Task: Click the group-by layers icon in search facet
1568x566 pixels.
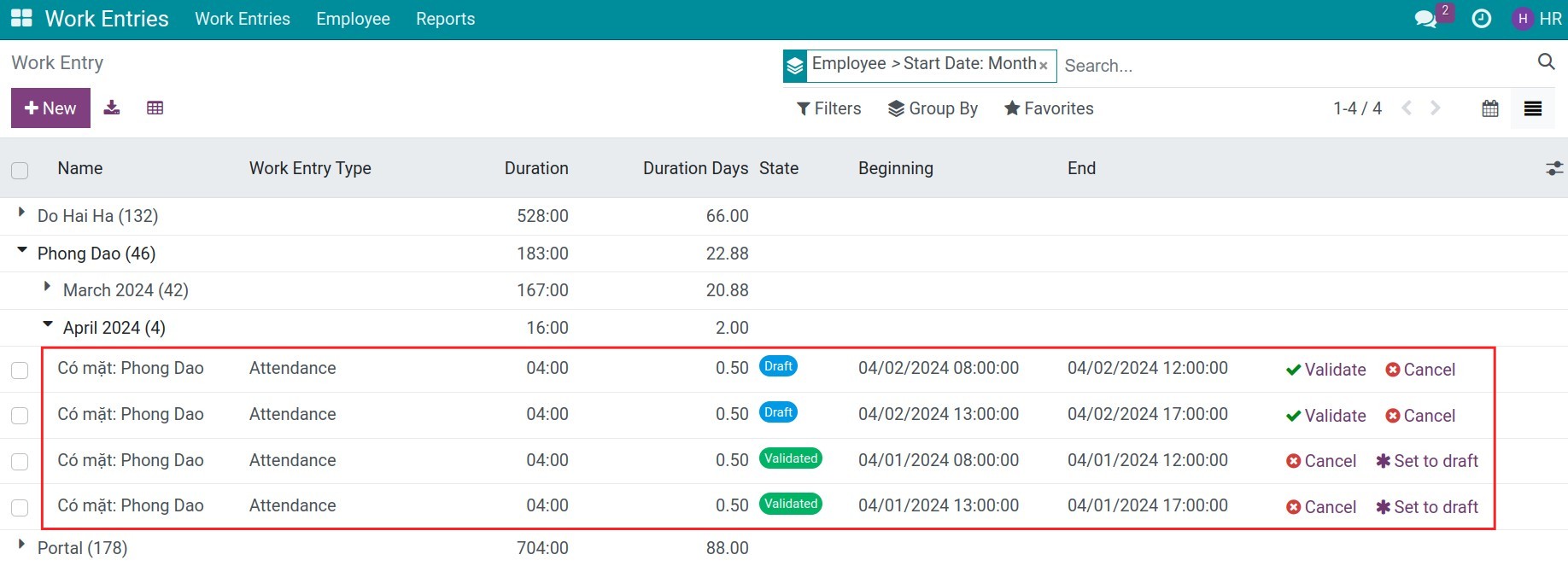Action: click(795, 66)
